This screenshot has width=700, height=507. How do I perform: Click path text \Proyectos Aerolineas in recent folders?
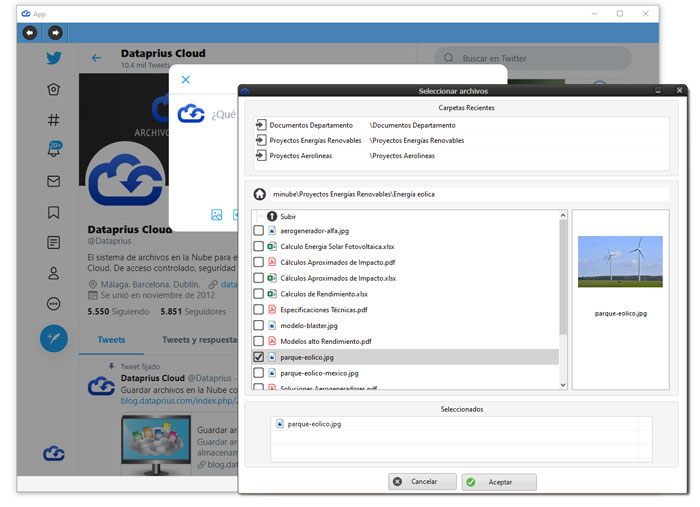pyautogui.click(x=402, y=156)
